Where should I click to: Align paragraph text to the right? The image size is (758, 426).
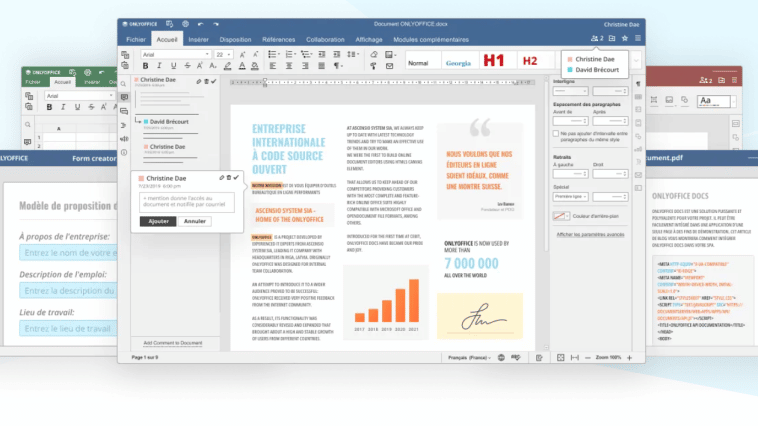pos(305,66)
